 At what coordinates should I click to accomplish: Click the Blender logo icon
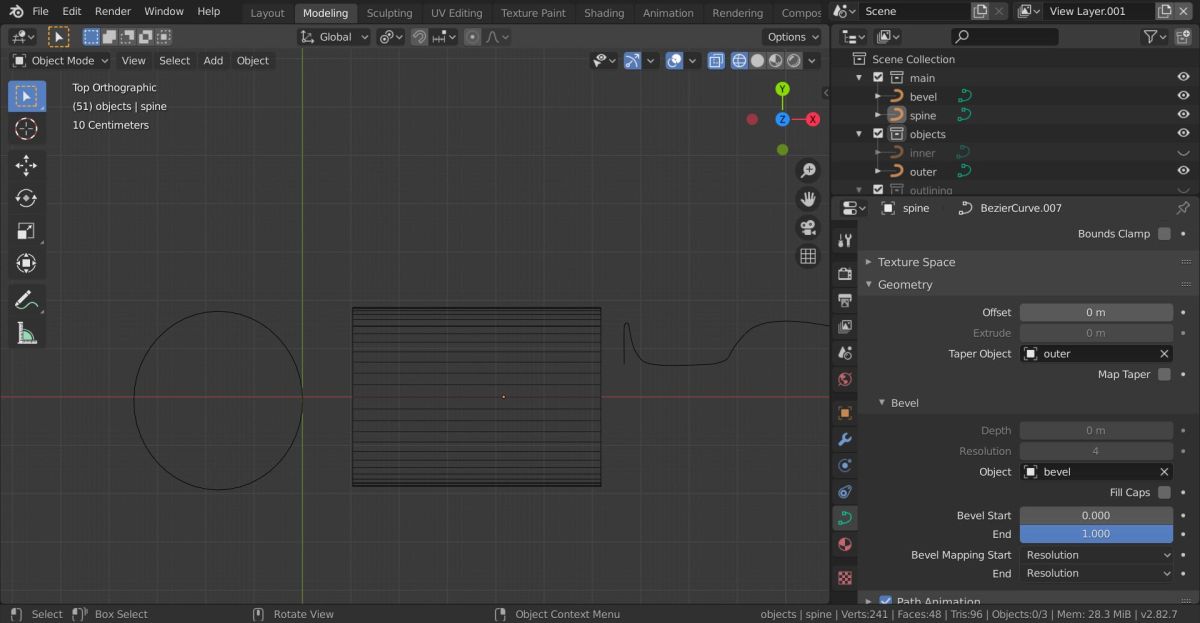[15, 11]
